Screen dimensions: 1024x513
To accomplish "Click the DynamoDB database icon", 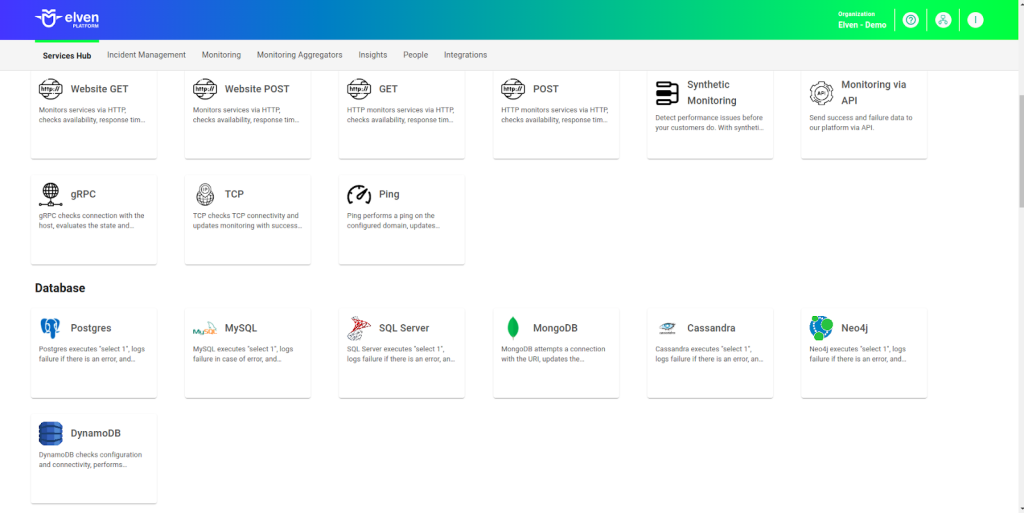I will pos(51,433).
